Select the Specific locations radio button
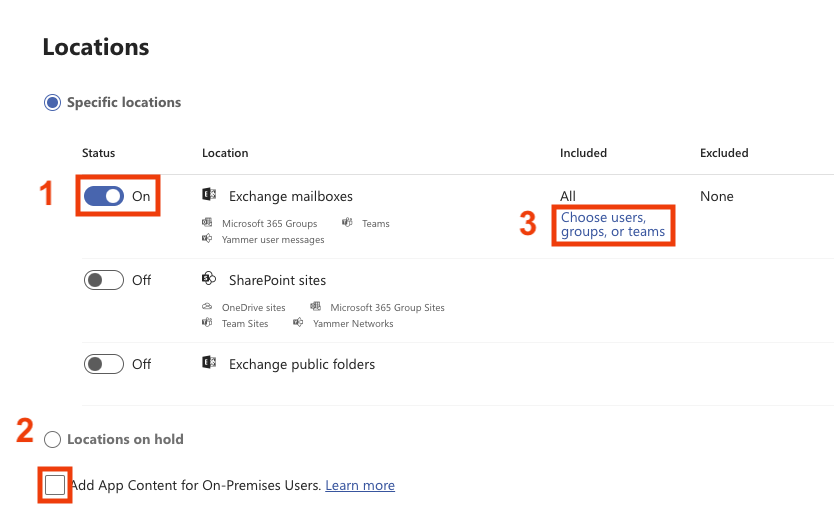This screenshot has height=509, width=834. point(52,102)
